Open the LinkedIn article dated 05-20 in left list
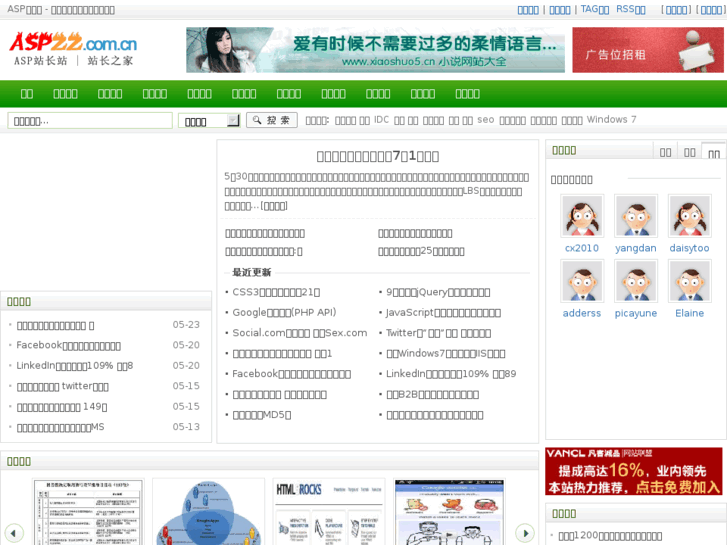Screen dimensions: 727x545 [75, 365]
